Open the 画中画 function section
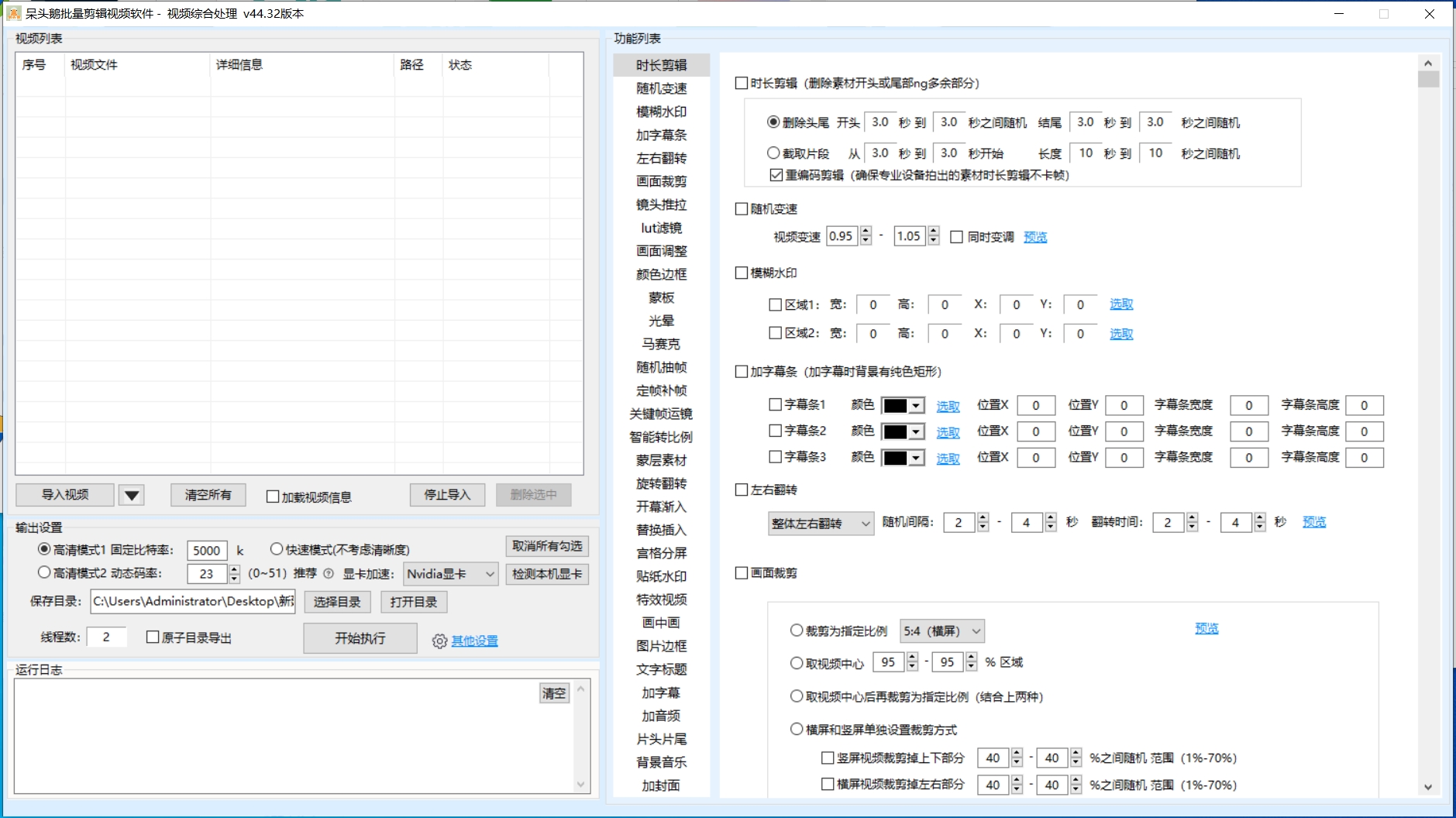Image resolution: width=1456 pixels, height=818 pixels. click(x=661, y=623)
